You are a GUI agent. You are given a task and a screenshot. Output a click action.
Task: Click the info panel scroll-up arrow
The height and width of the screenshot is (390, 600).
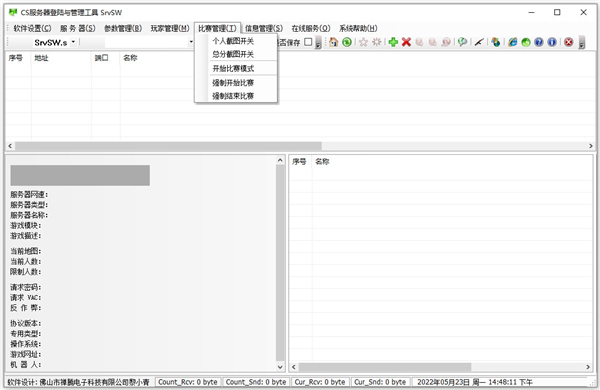point(280,160)
